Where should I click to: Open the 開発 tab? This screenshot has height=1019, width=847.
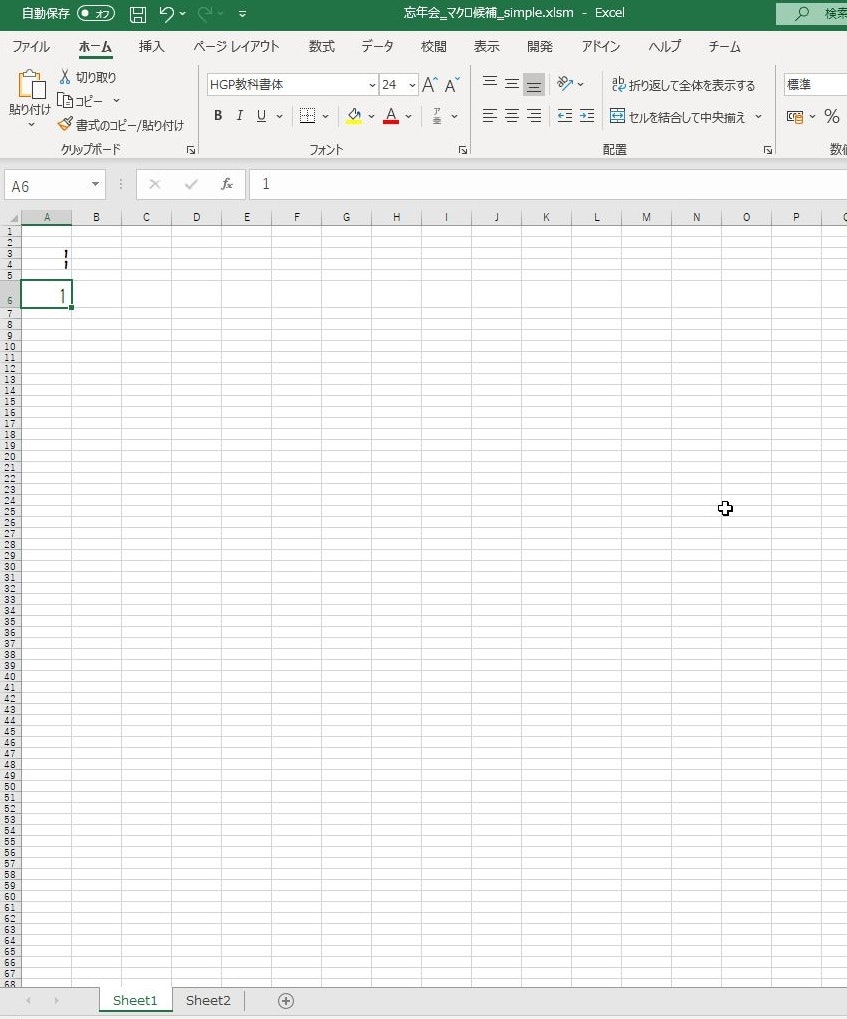[x=540, y=47]
